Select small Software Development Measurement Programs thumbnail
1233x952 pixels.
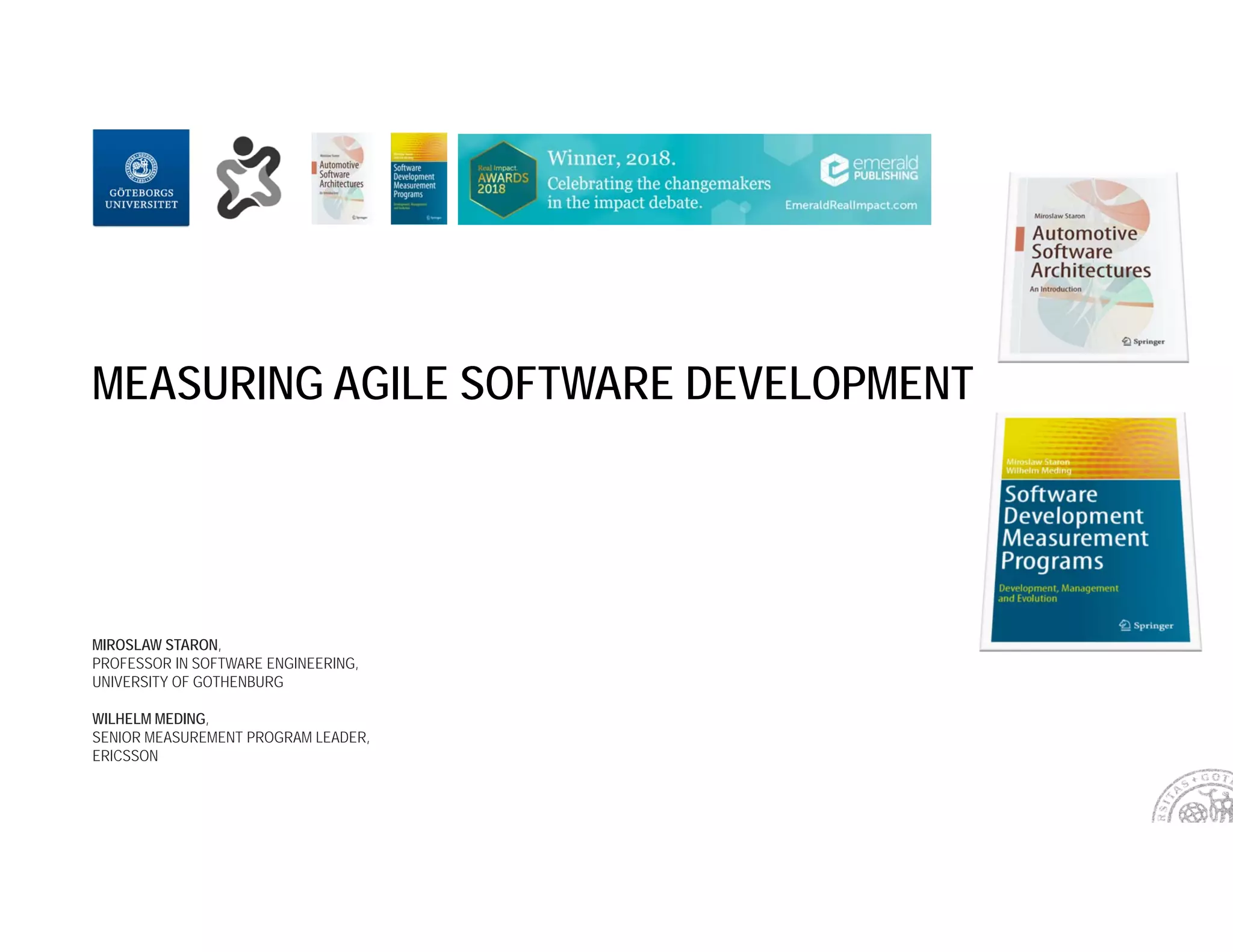pos(418,179)
